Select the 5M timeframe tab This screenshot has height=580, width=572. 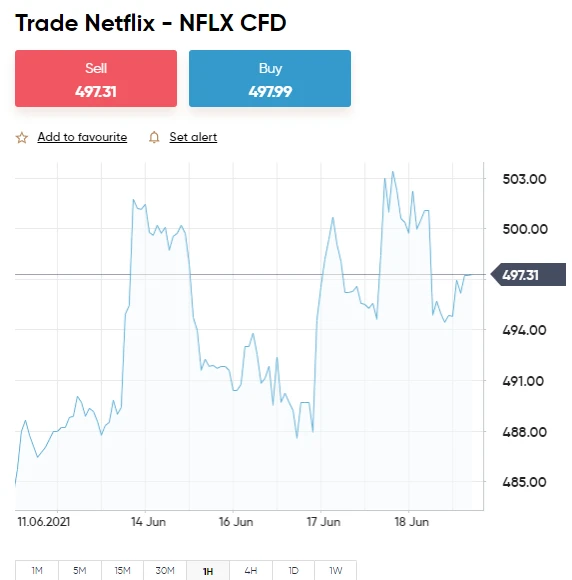pyautogui.click(x=80, y=570)
